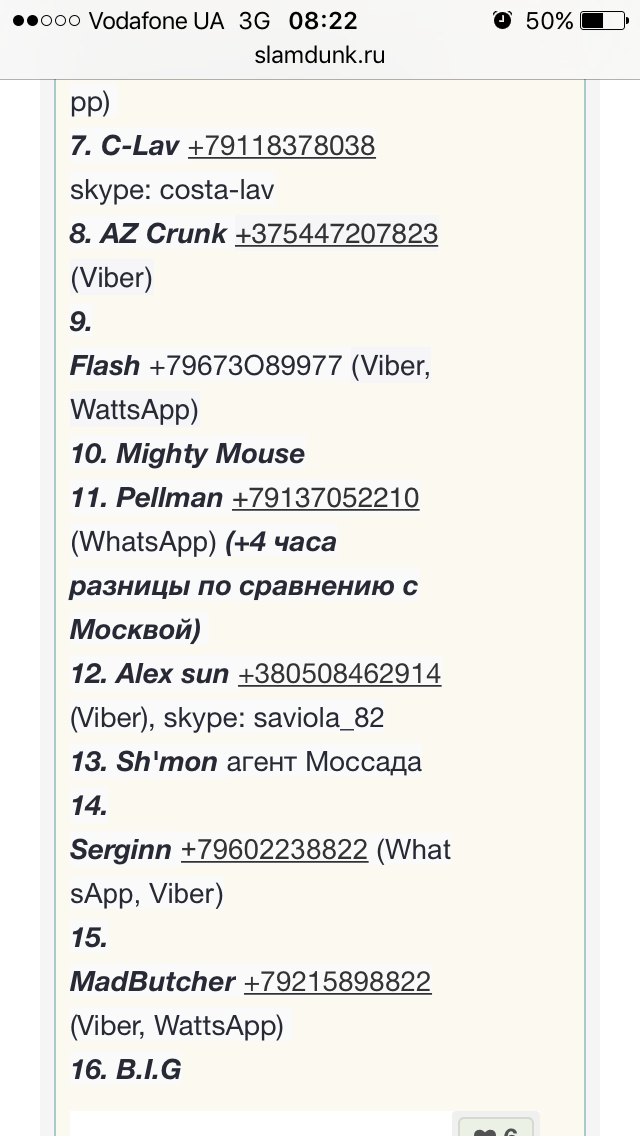Tap the 08:22 status bar clock

pyautogui.click(x=323, y=20)
